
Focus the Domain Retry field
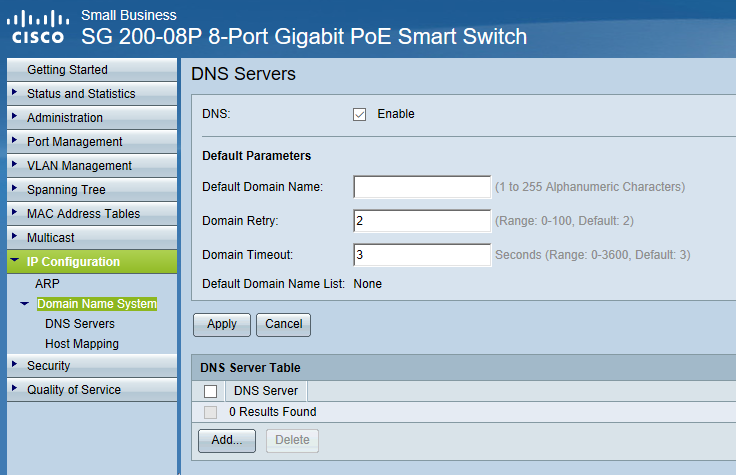point(422,221)
